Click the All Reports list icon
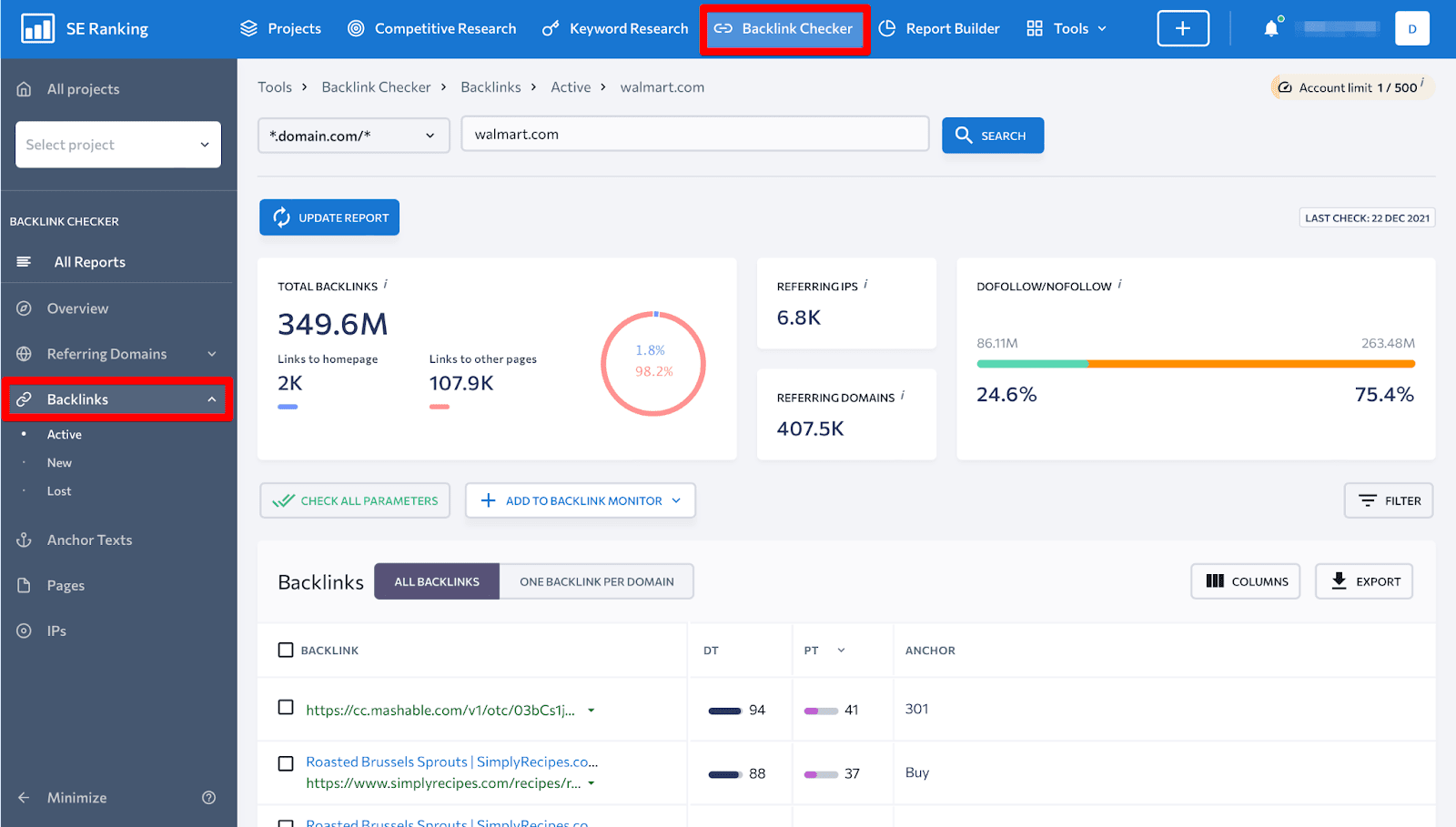Viewport: 1456px width, 827px height. coord(25,262)
